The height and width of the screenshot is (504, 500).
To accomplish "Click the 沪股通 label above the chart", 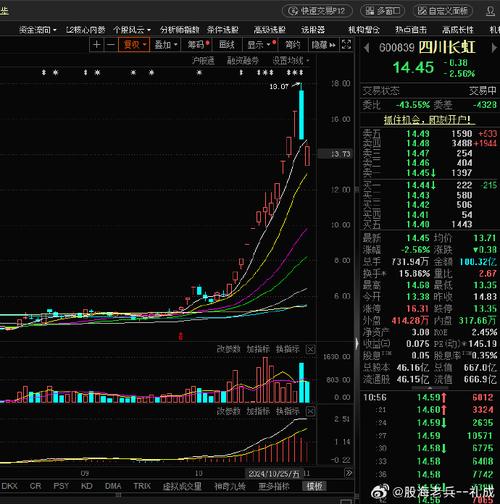I will coord(203,61).
